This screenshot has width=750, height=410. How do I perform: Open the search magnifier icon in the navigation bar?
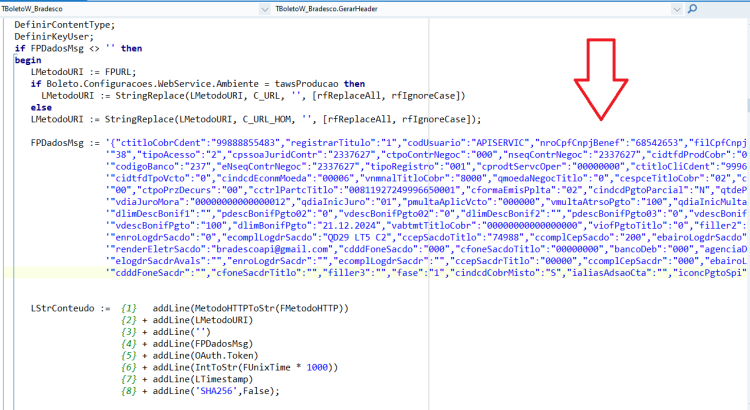(x=692, y=9)
